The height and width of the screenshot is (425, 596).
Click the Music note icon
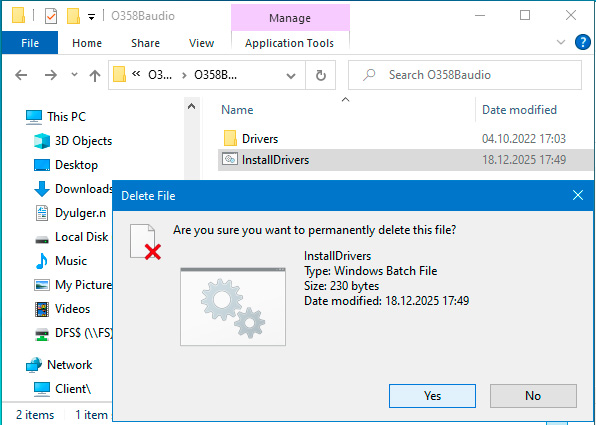pyautogui.click(x=42, y=261)
